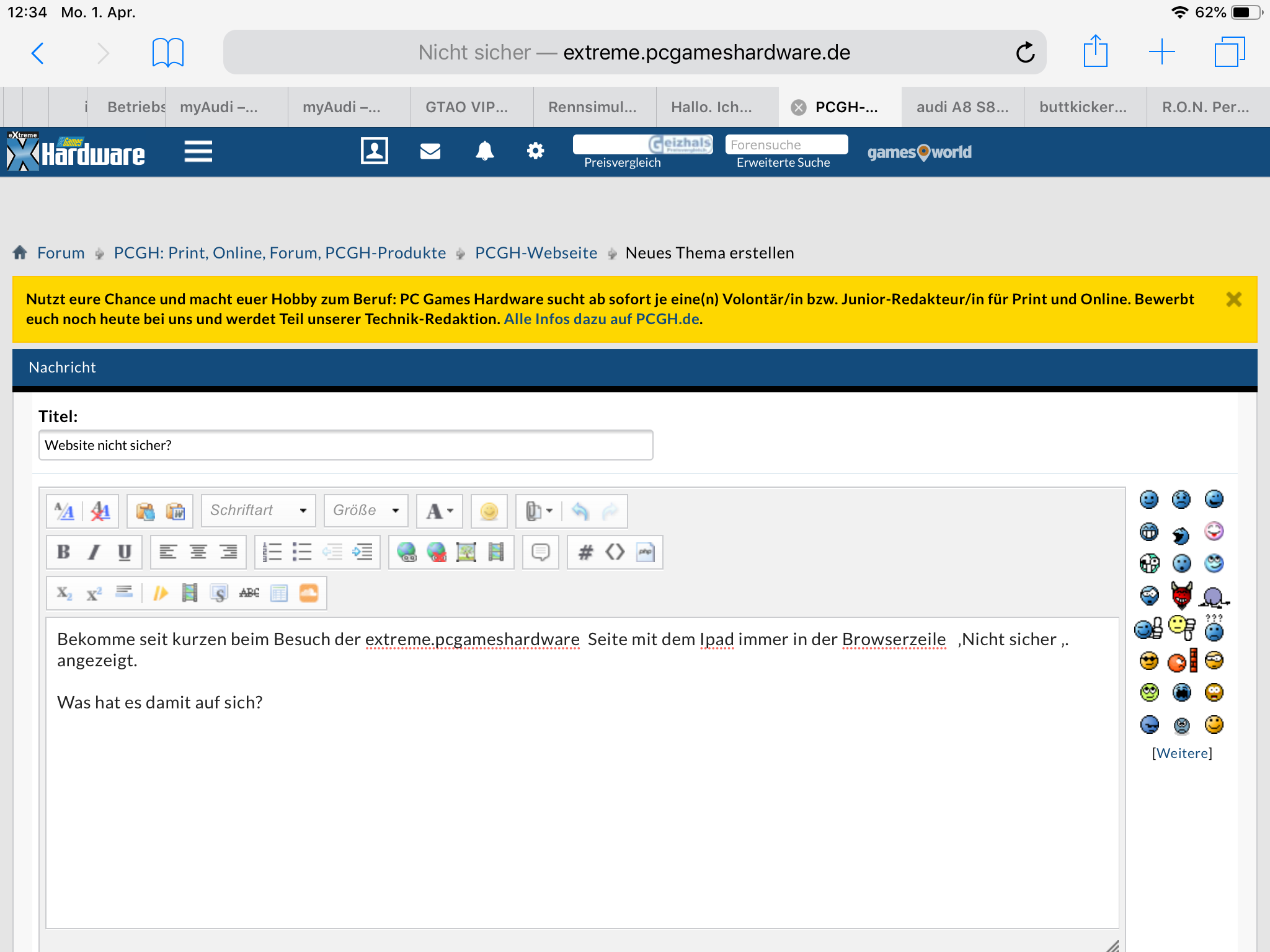Expand the forum hamburger menu
The image size is (1270, 952).
point(198,151)
